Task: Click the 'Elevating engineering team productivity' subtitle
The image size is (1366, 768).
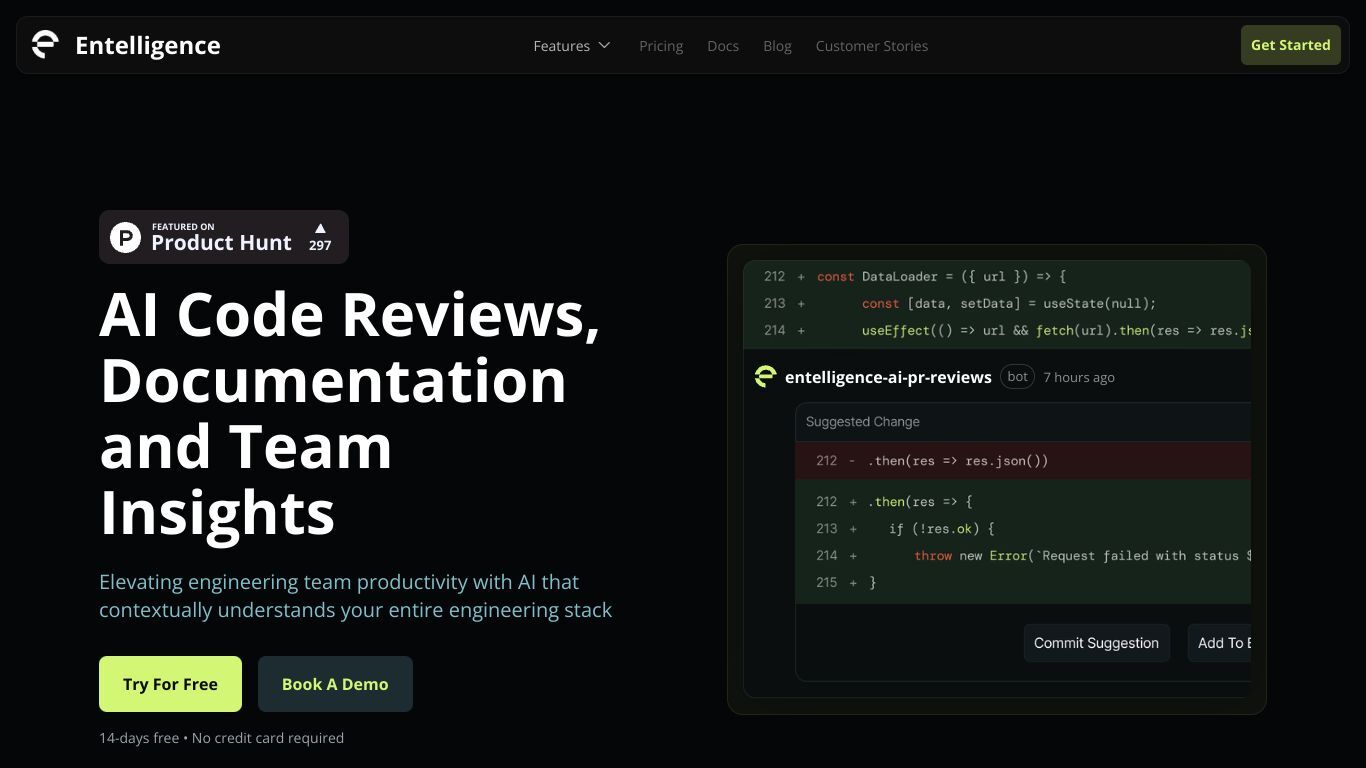Action: (355, 596)
